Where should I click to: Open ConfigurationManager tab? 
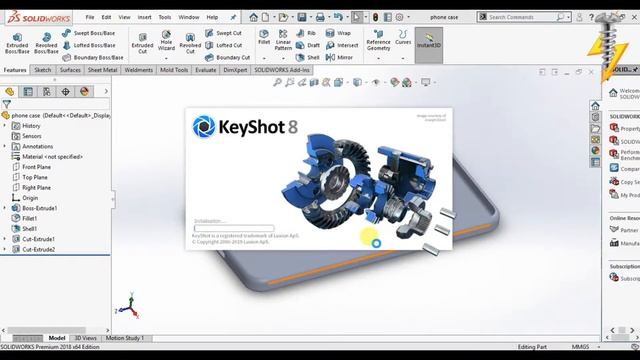[x=47, y=91]
